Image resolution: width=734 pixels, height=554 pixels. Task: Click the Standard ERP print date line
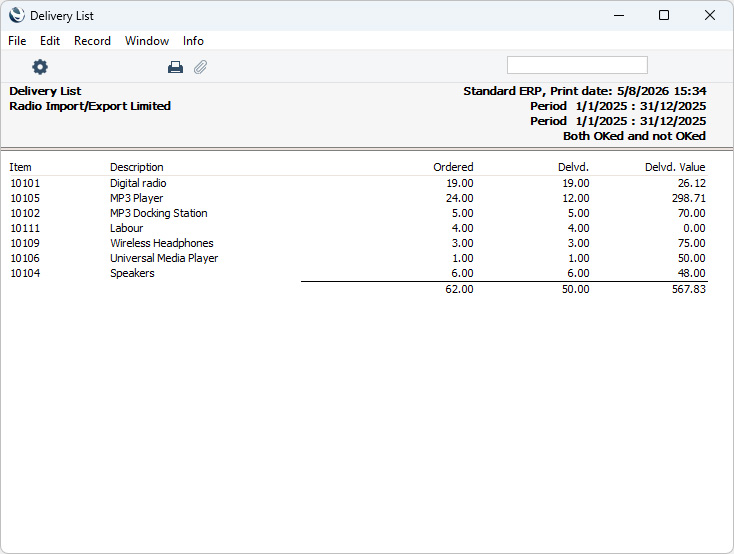point(585,91)
